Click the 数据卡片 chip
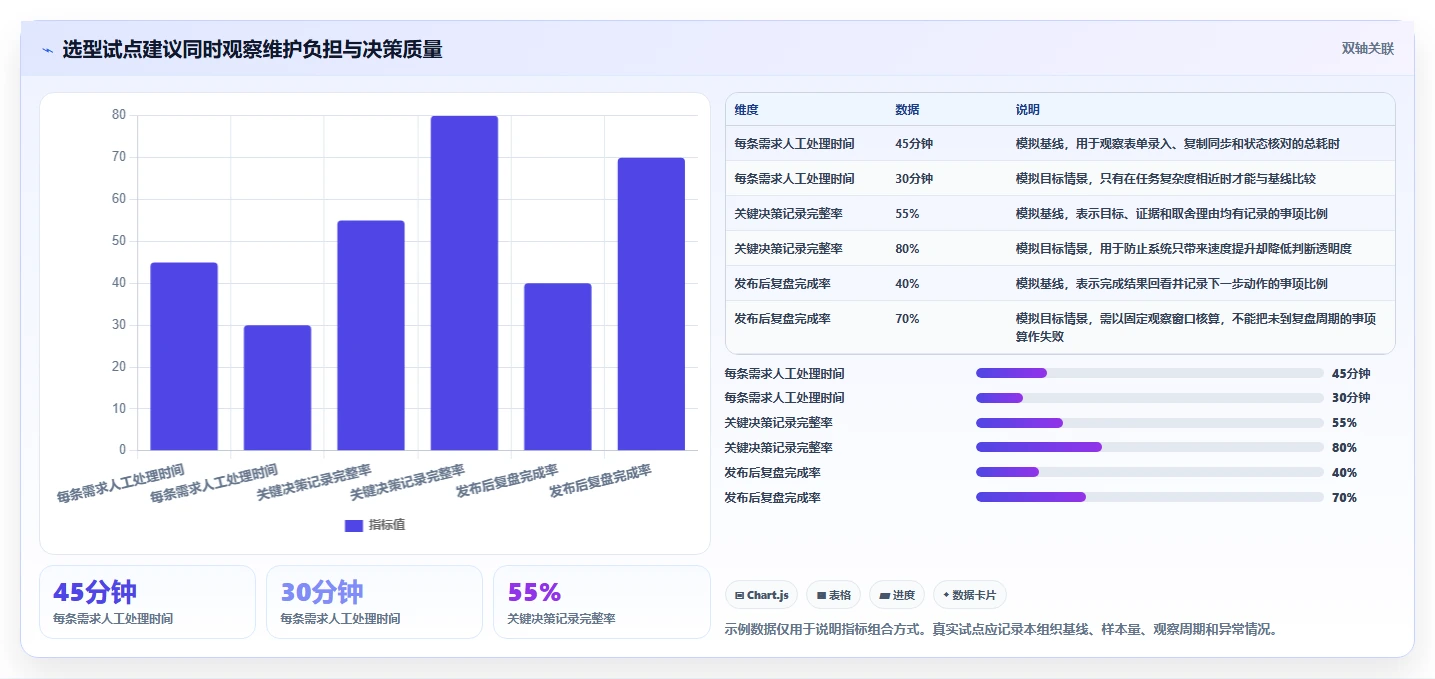 tap(969, 595)
